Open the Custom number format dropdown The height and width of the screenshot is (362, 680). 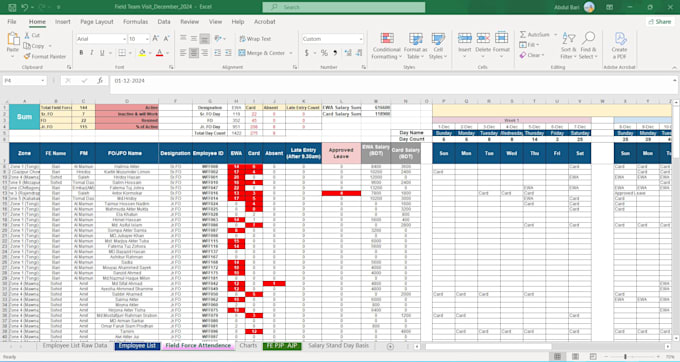[x=360, y=39]
